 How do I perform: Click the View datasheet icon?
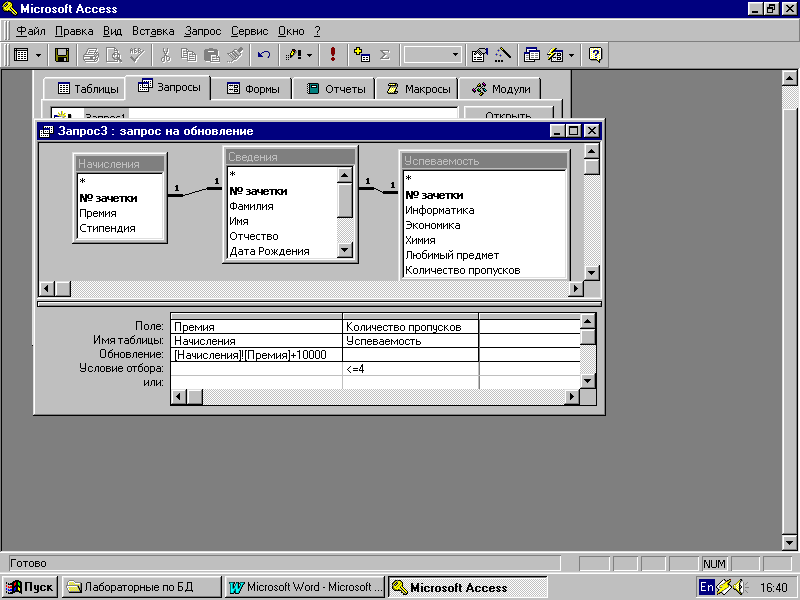(x=21, y=55)
